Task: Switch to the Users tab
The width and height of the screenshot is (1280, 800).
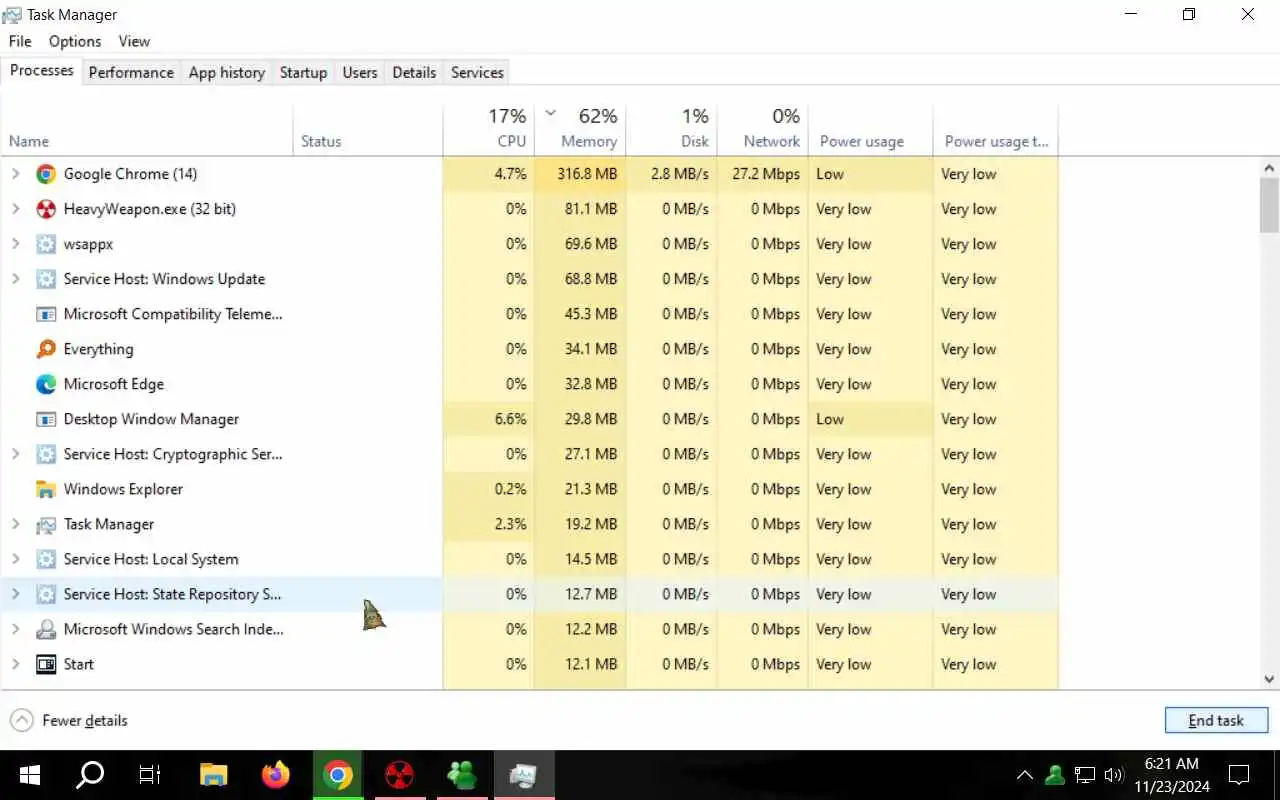Action: [360, 72]
